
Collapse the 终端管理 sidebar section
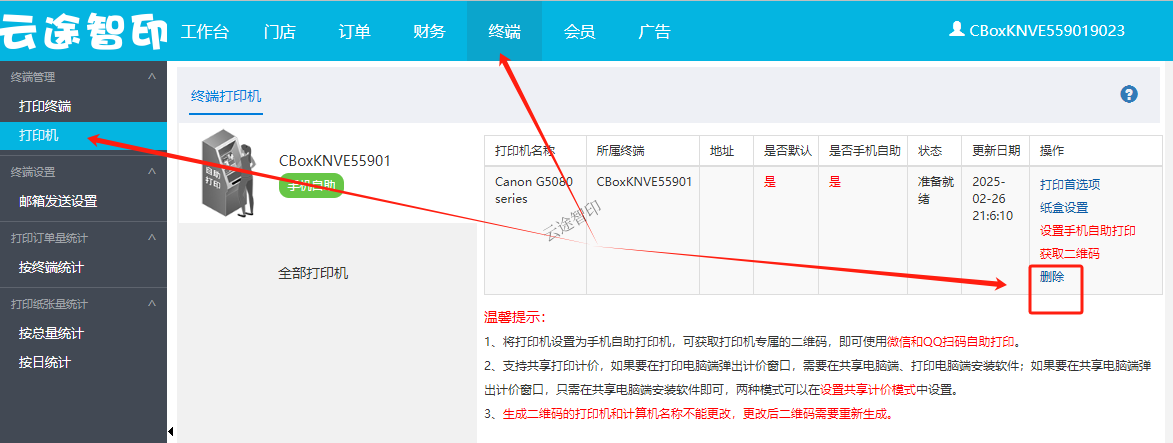click(151, 77)
